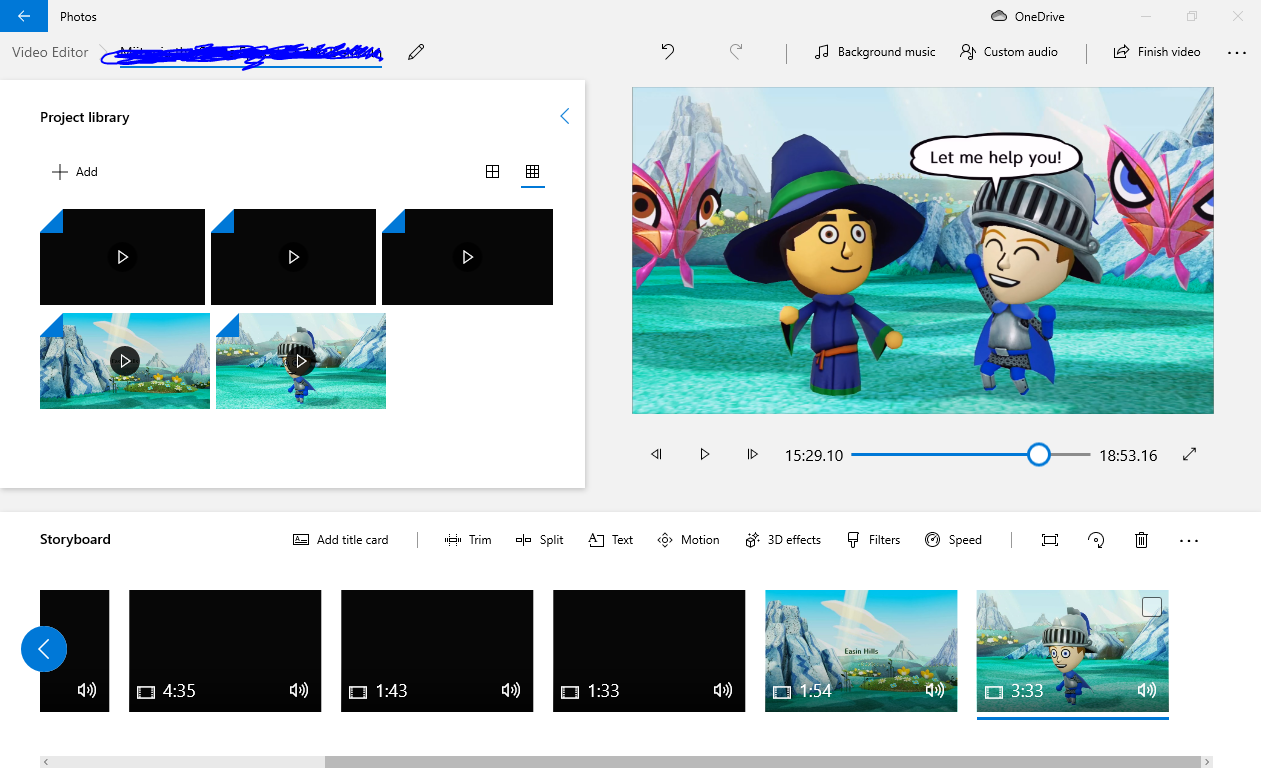Image resolution: width=1261 pixels, height=768 pixels.
Task: Open the Video Editor breadcrumb
Action: (50, 52)
